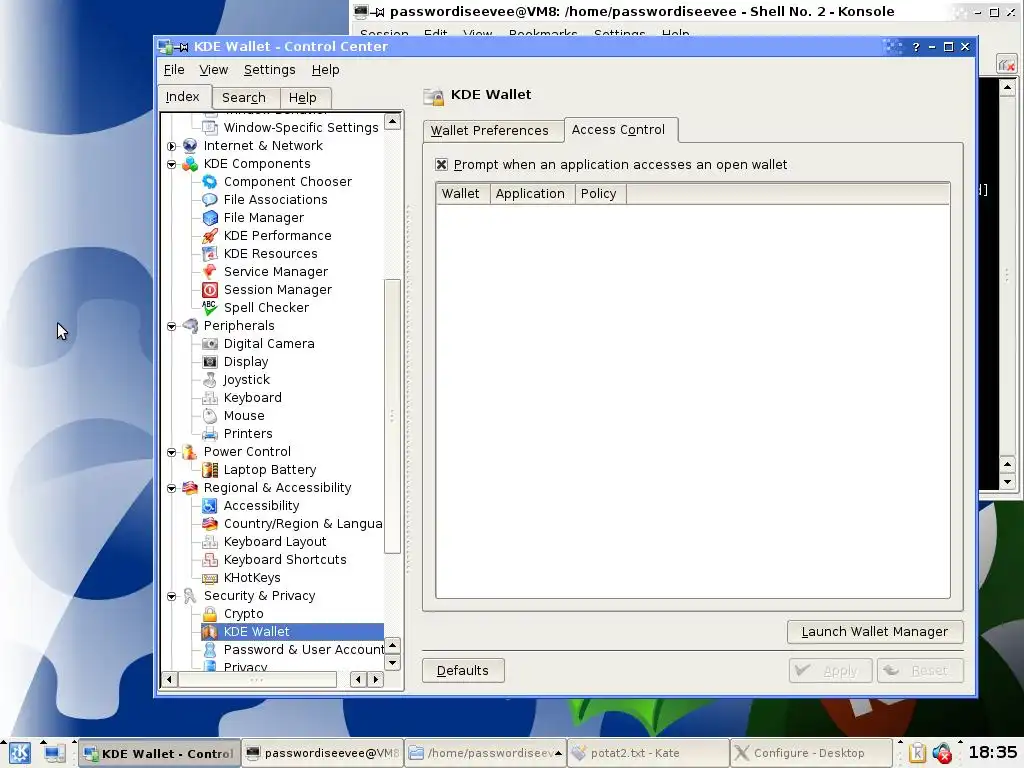Open the K menu launcher icon
1024x768 pixels.
tap(19, 753)
